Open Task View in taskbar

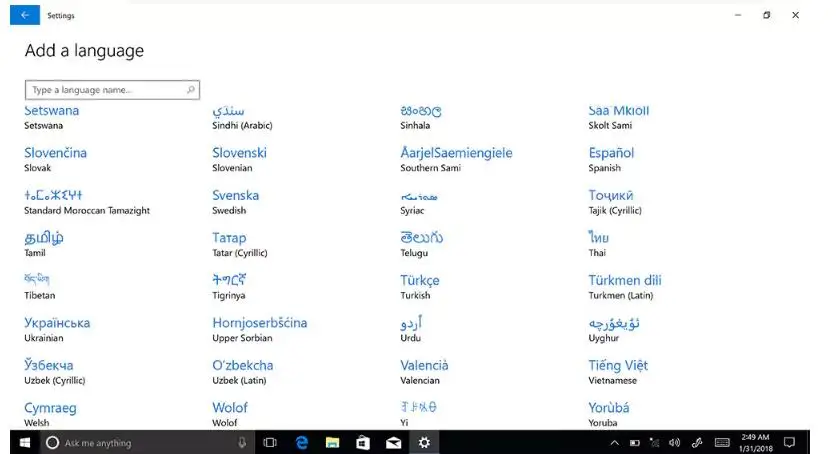pyautogui.click(x=270, y=442)
